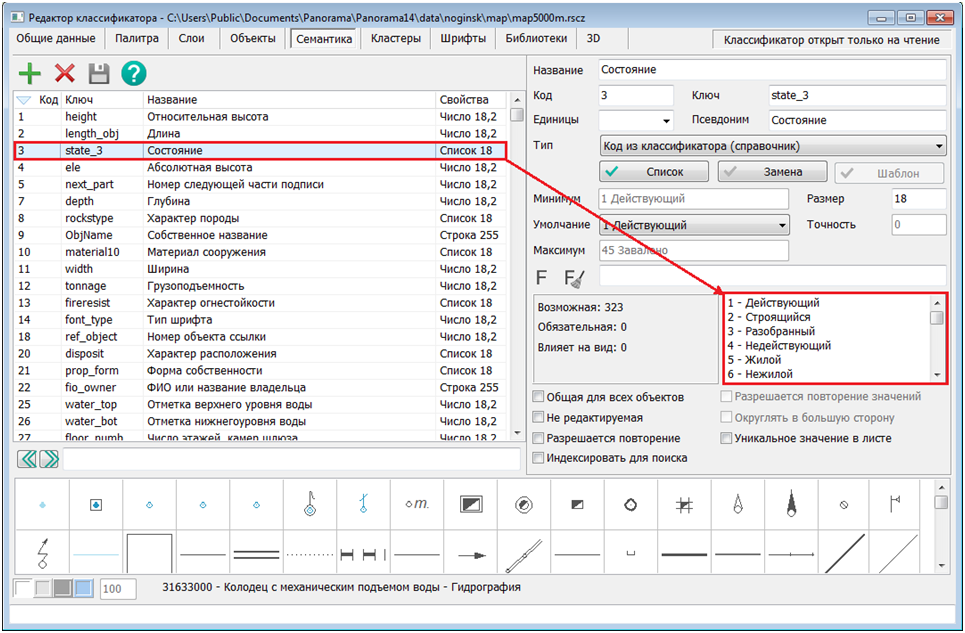
Task: Click the font F icon
Action: coord(542,277)
